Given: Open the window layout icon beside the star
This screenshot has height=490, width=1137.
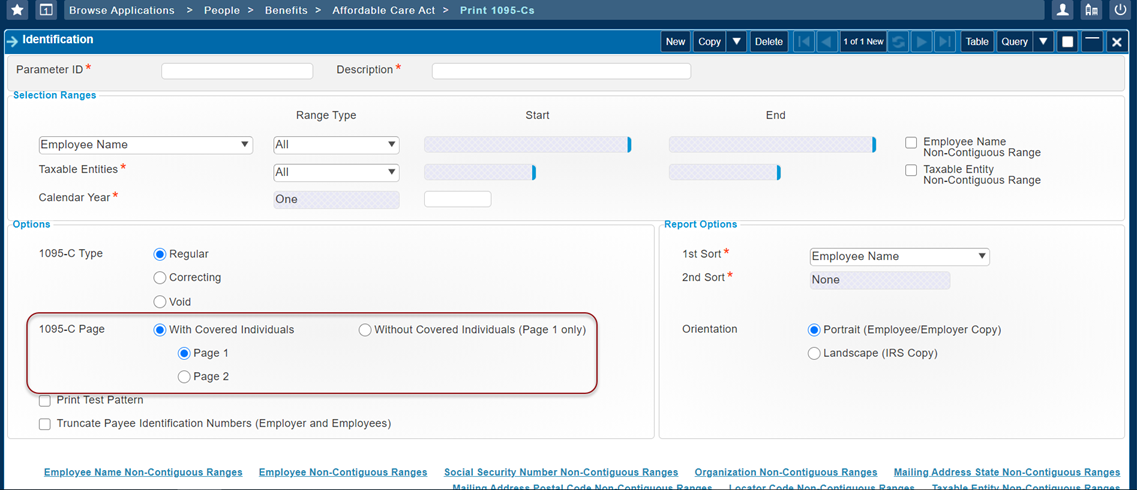Looking at the screenshot, I should [x=45, y=10].
